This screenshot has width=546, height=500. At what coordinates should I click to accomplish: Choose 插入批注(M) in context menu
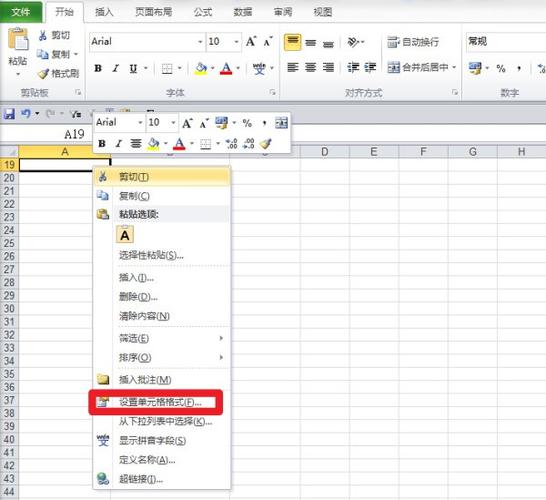pos(162,380)
